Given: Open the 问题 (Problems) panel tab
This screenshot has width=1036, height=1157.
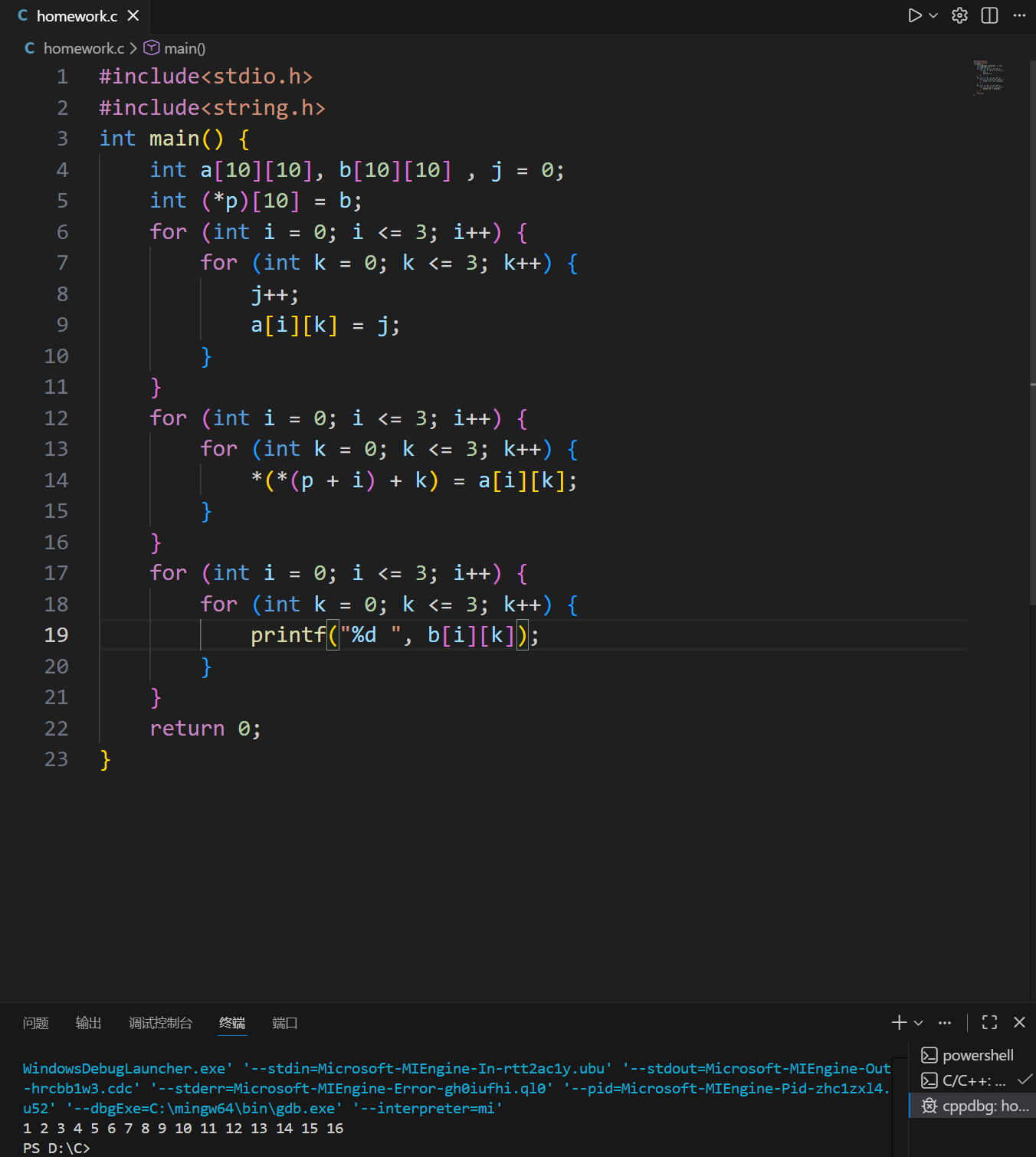Looking at the screenshot, I should click(x=36, y=1023).
